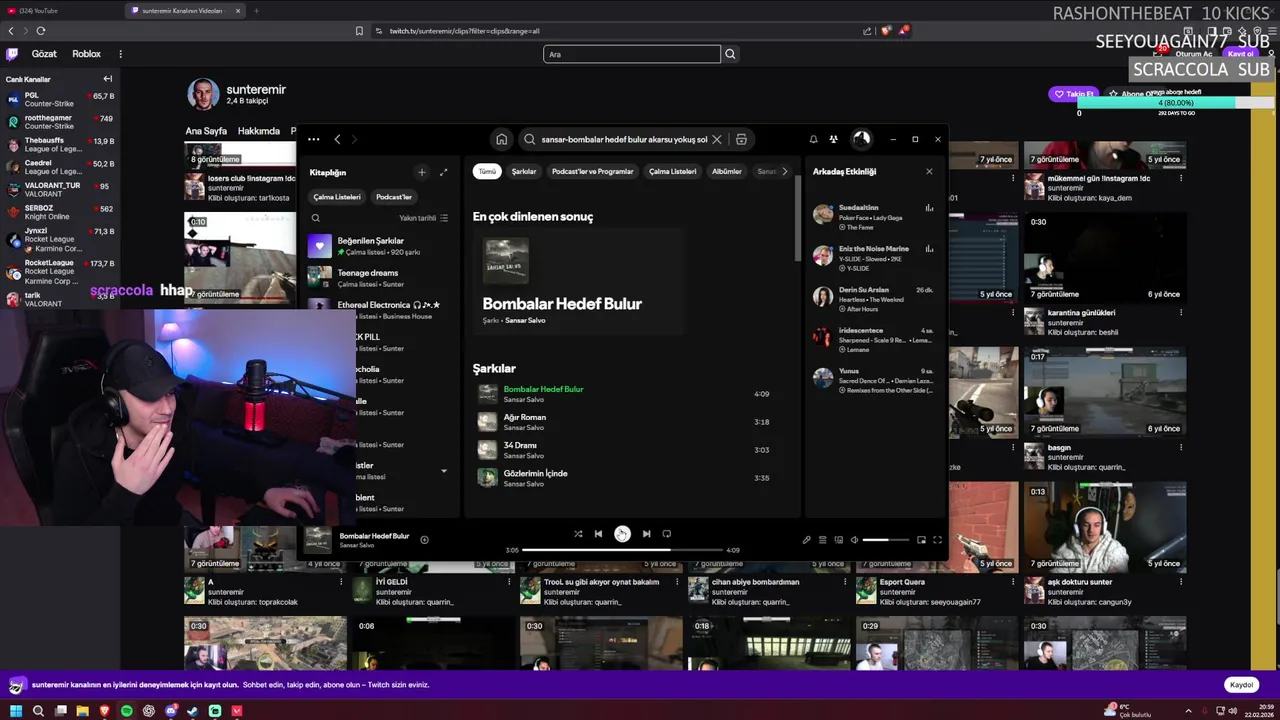Viewport: 1280px width, 720px height.
Task: Open Ethereal Electronica playlist
Action: tap(378, 310)
